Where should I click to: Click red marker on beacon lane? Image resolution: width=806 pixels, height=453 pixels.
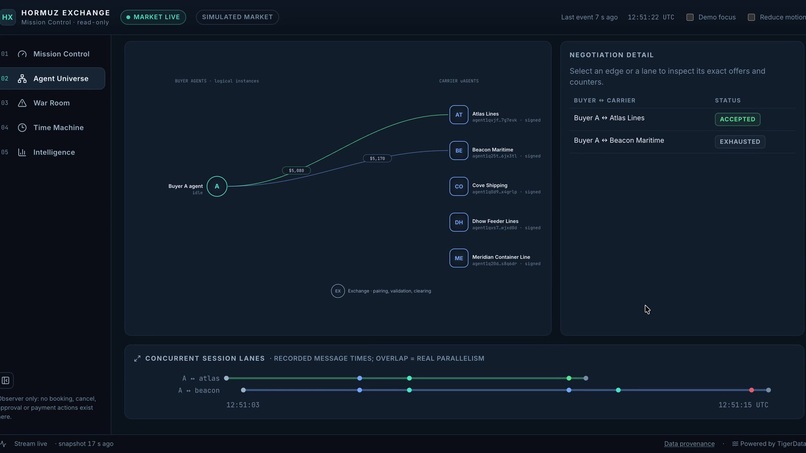coord(752,390)
